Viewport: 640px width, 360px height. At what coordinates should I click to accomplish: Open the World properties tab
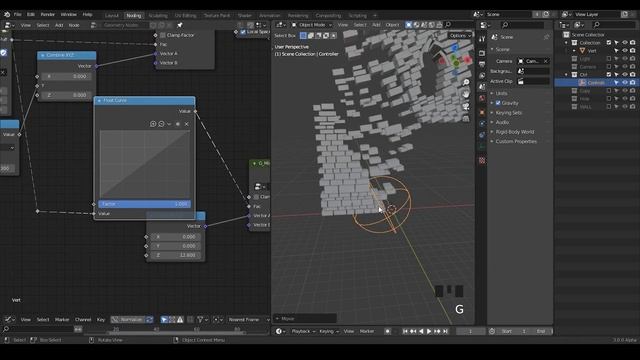(482, 99)
